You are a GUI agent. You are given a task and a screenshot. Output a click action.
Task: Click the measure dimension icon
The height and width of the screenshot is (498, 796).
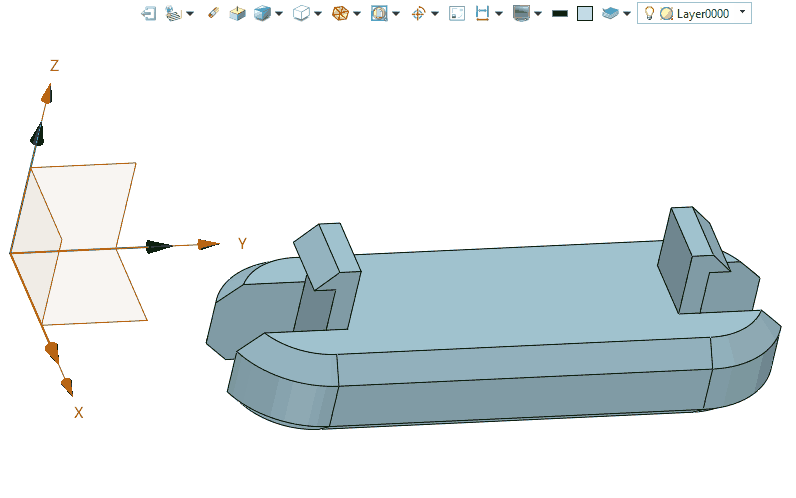(x=482, y=14)
